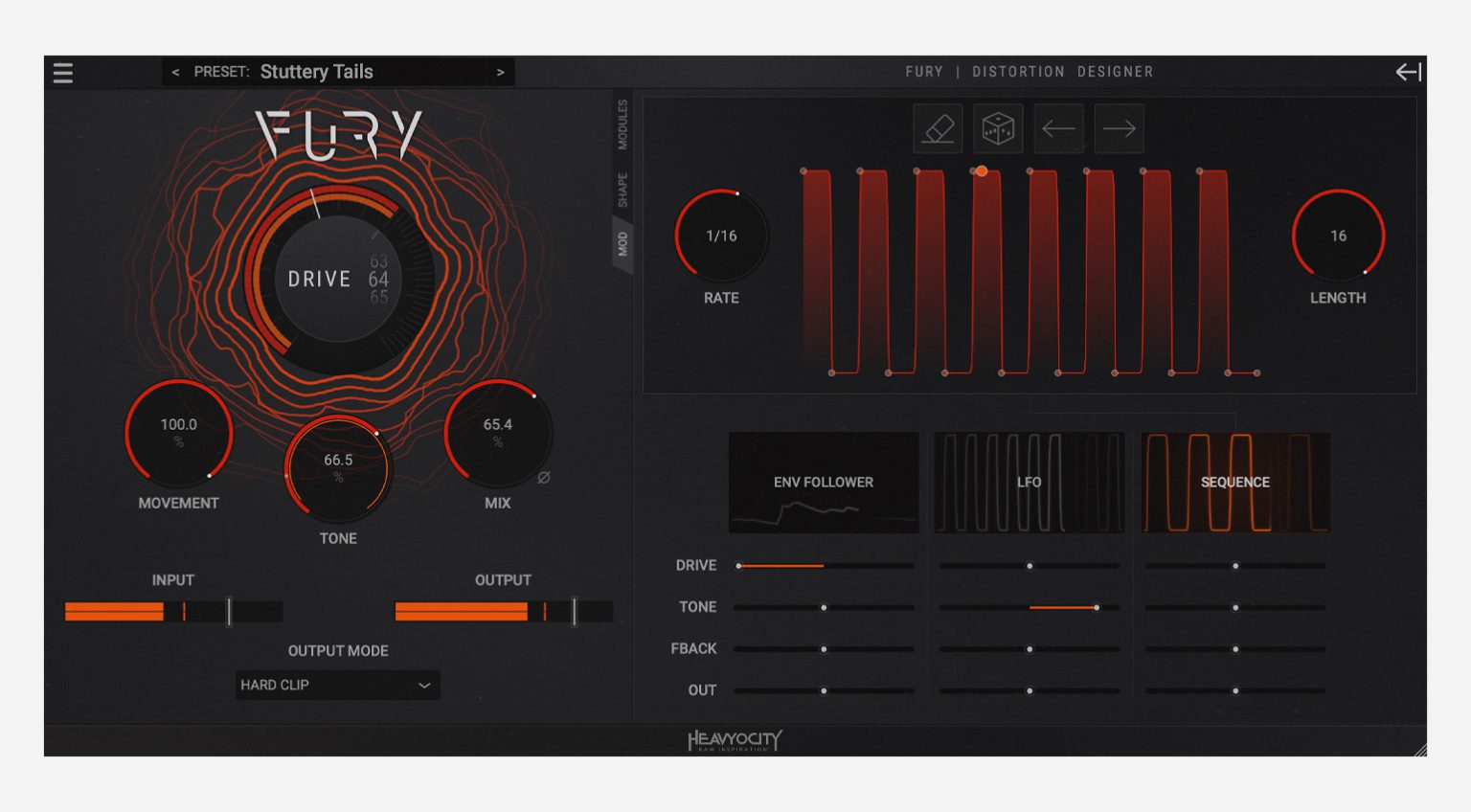The height and width of the screenshot is (812, 1471).
Task: Activate the SEQUENCE modulation source
Action: click(x=1235, y=482)
